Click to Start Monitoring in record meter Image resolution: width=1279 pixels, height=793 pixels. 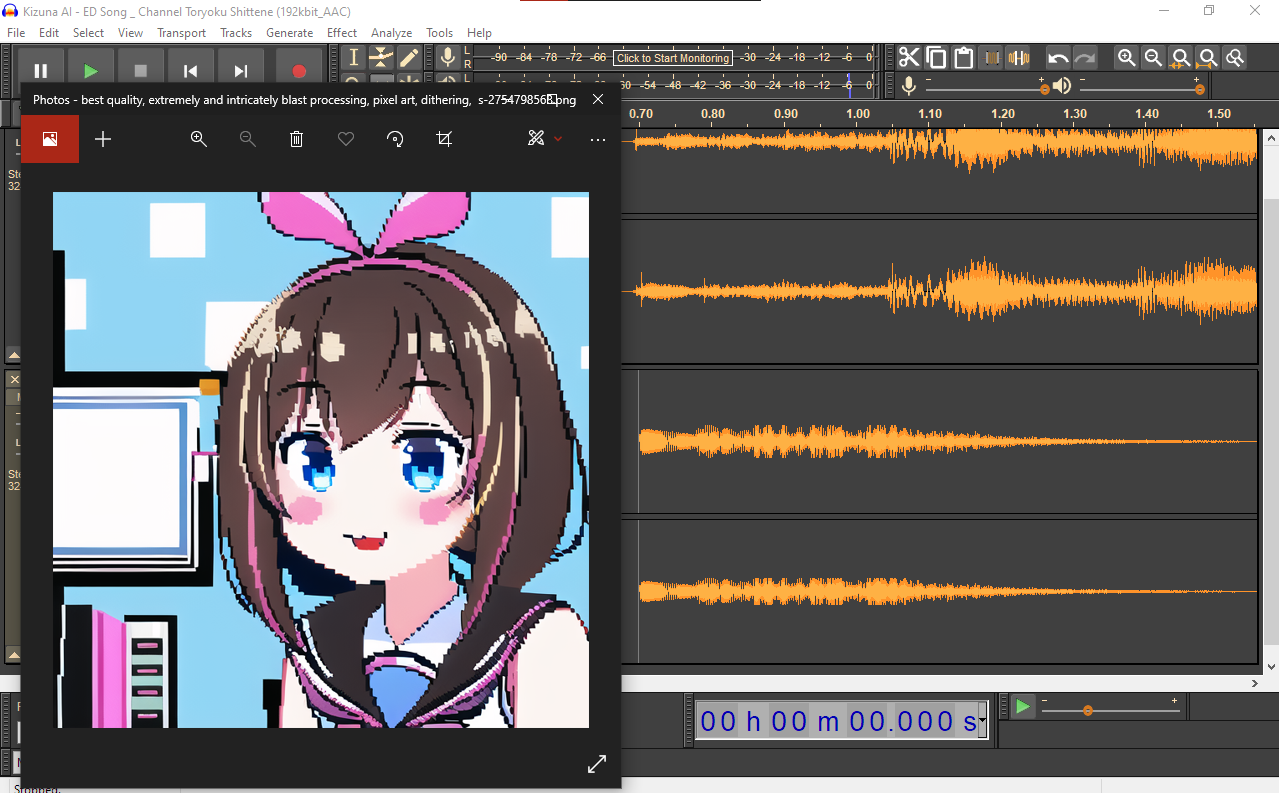(672, 58)
